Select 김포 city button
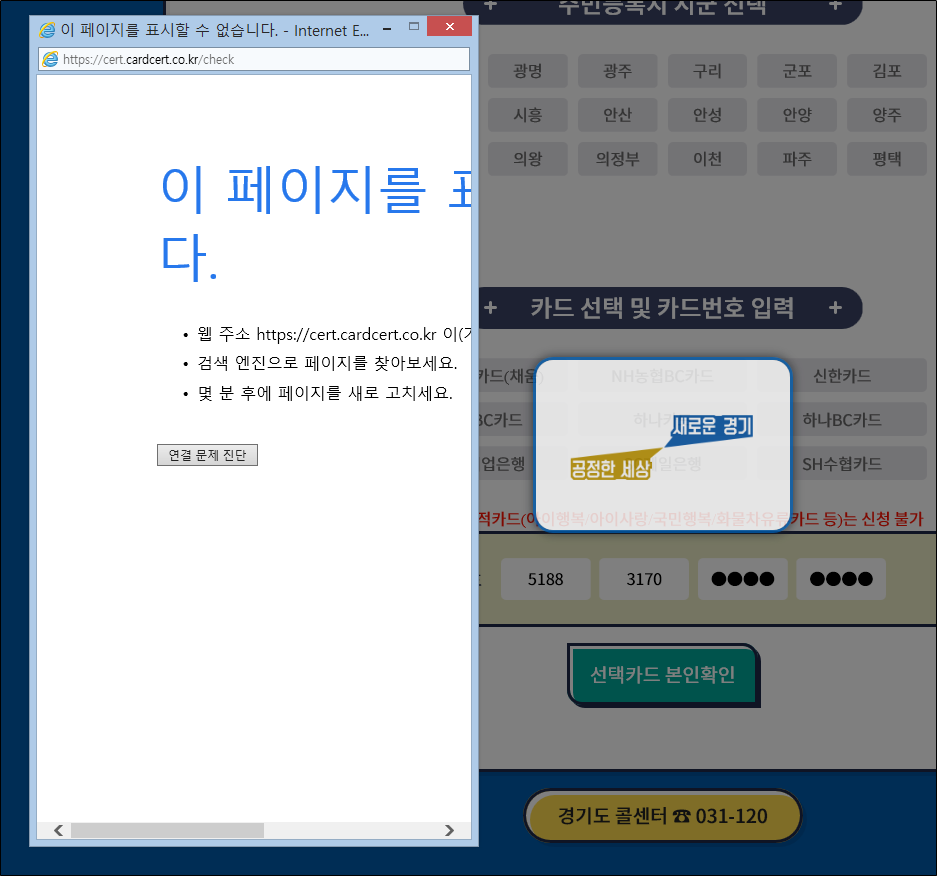 coord(887,71)
